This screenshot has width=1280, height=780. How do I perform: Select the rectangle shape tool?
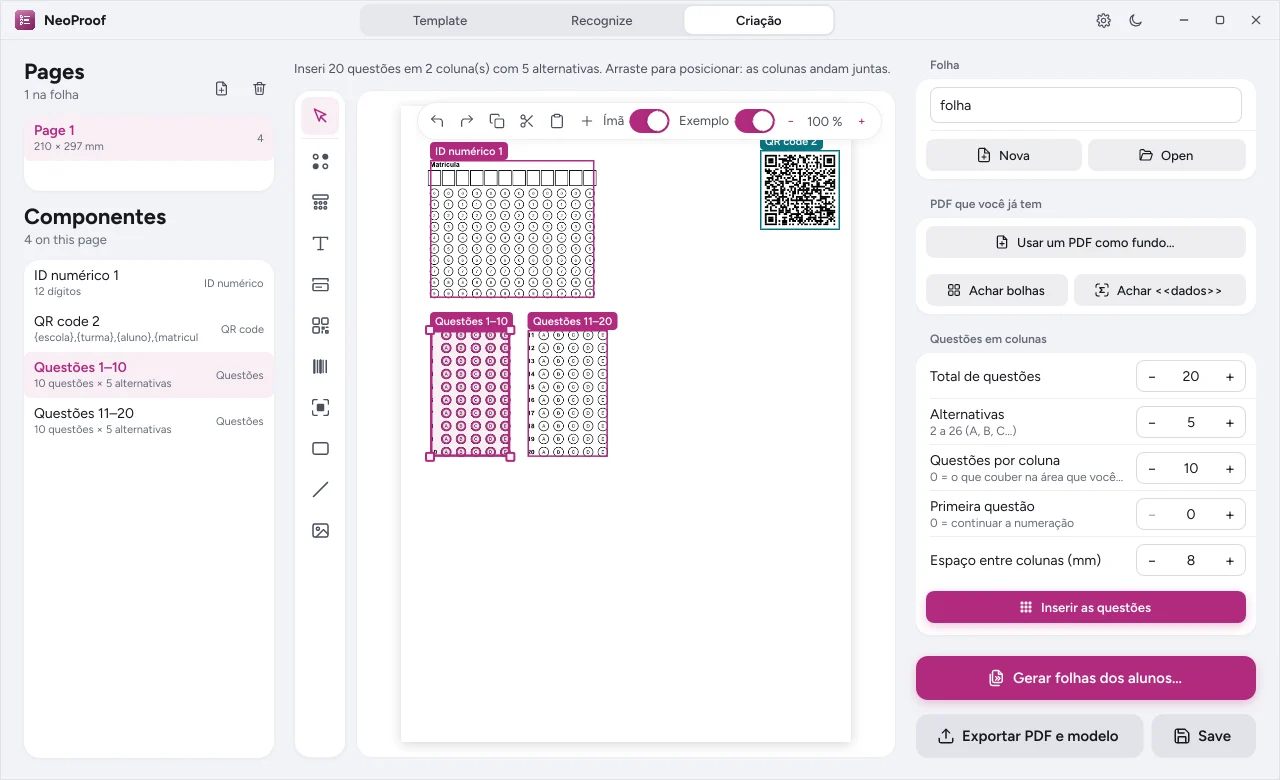[x=320, y=449]
